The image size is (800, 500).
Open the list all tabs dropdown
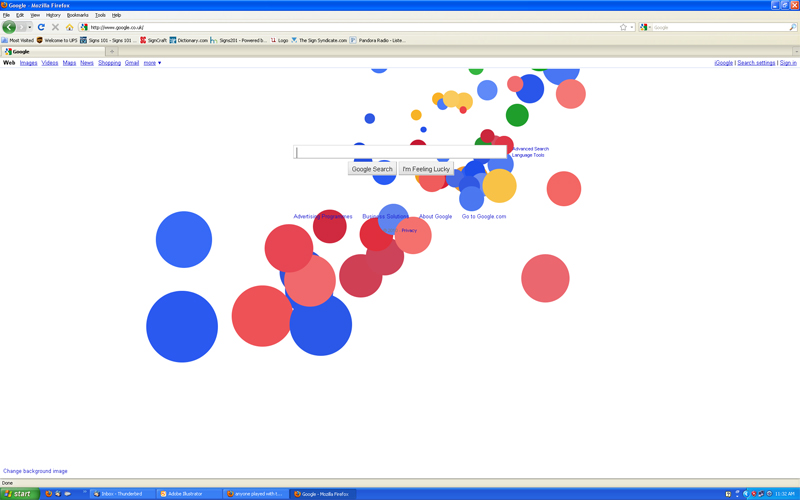pos(796,52)
